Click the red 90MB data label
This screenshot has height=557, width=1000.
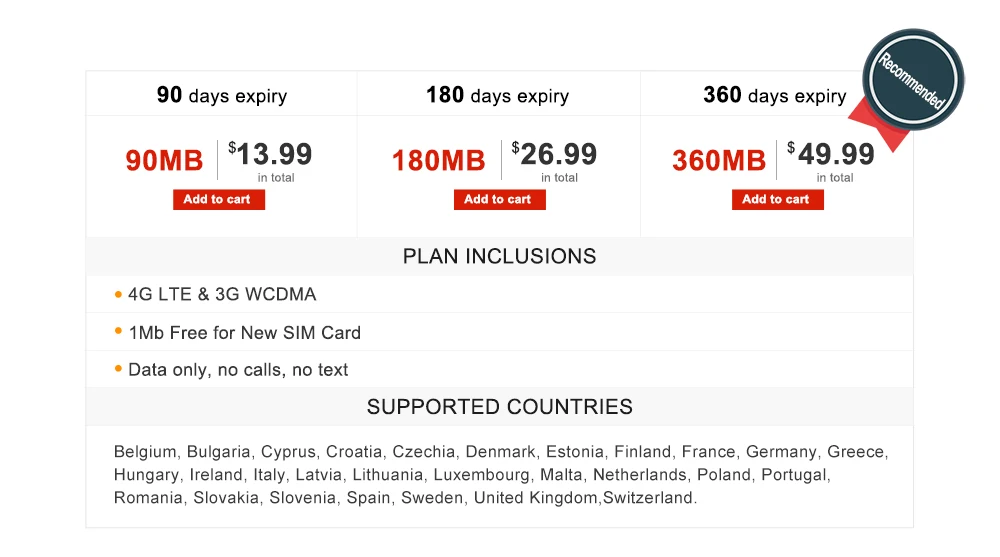click(164, 160)
